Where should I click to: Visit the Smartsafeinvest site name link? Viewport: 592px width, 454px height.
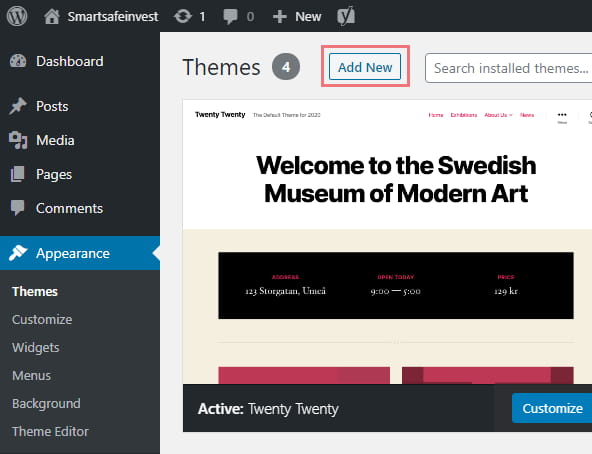113,17
